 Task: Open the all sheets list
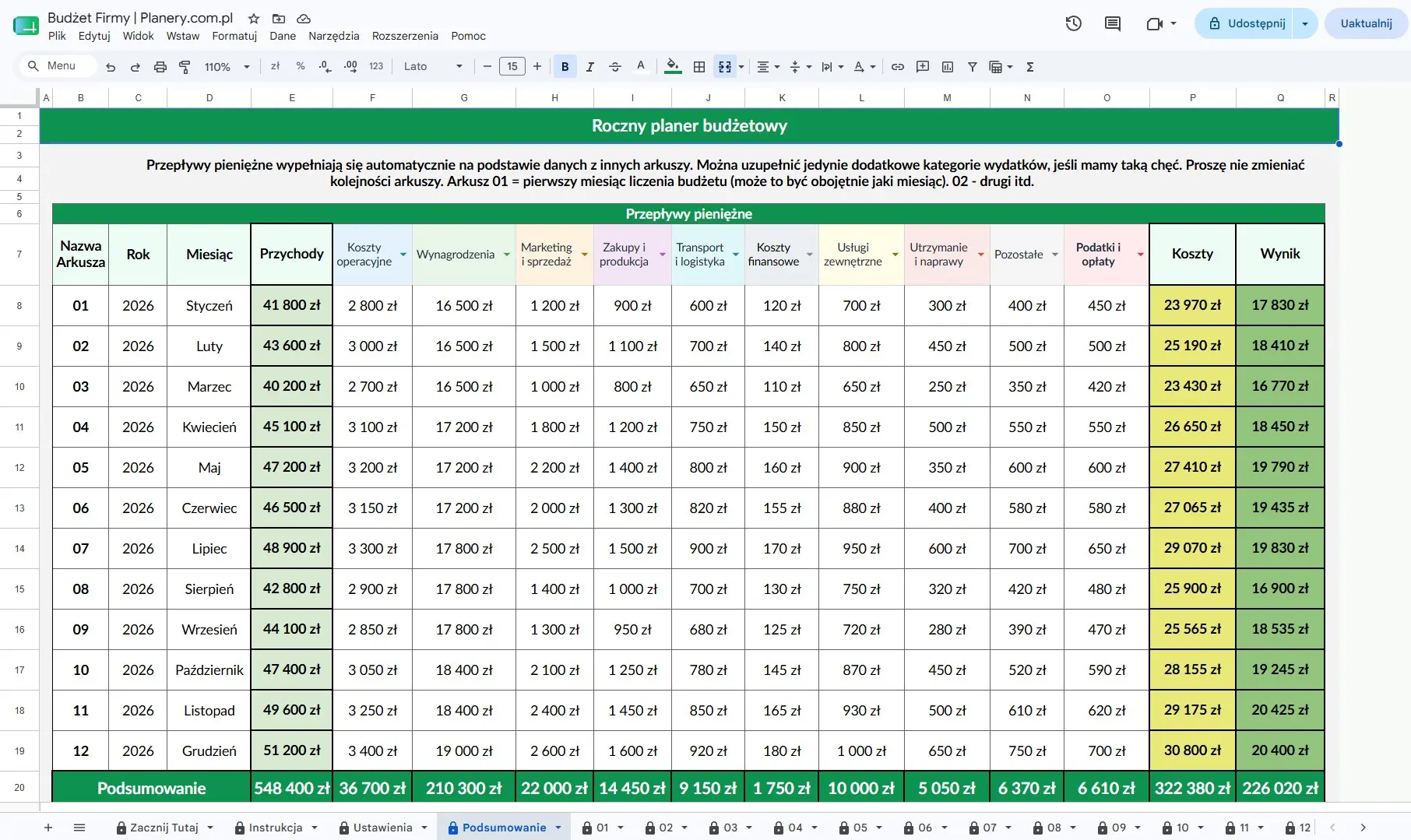click(x=79, y=828)
